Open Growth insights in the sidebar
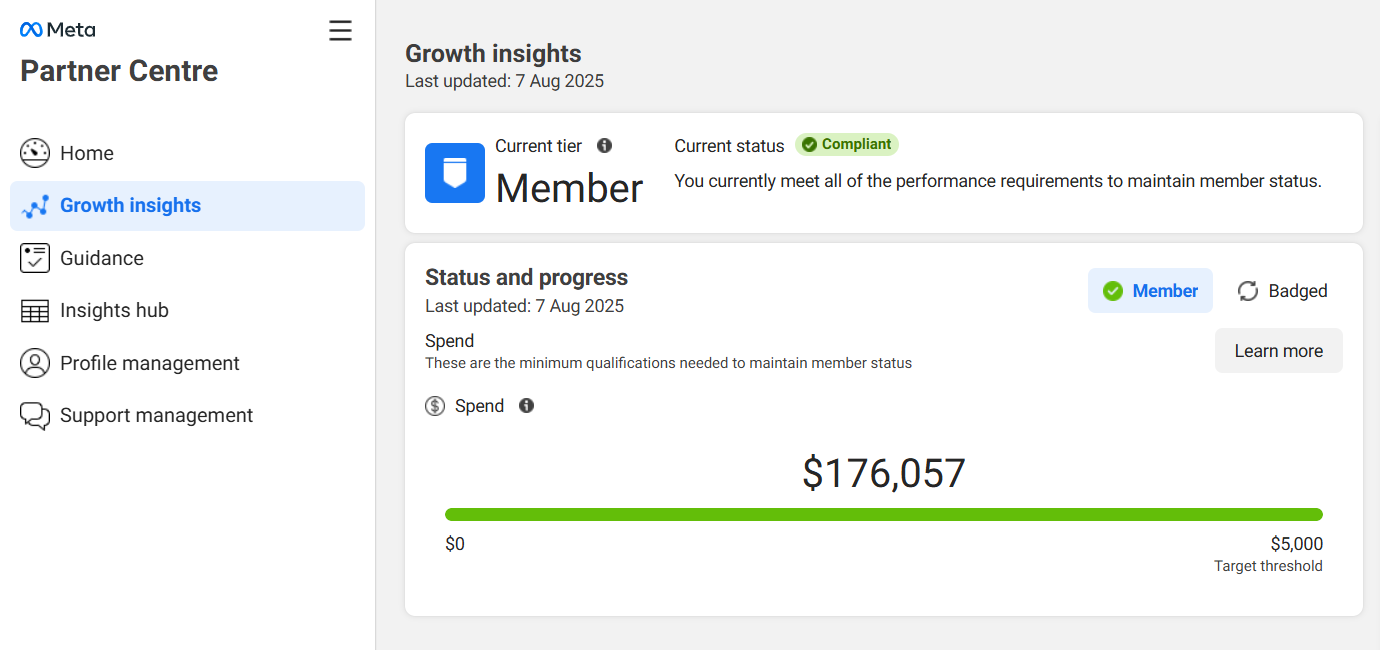Viewport: 1380px width, 650px height. (130, 206)
